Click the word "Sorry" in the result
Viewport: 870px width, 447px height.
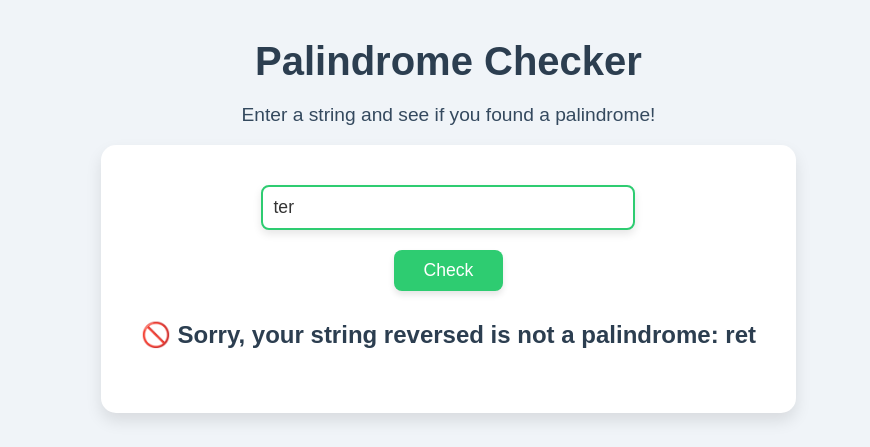pos(210,335)
